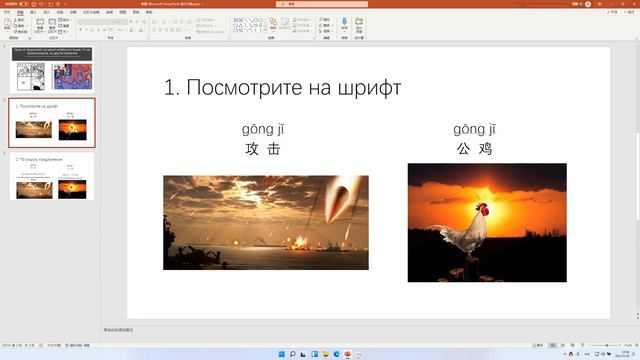The image size is (640, 360).
Task: Click the Redo arrow in title bar
Action: pos(51,4)
